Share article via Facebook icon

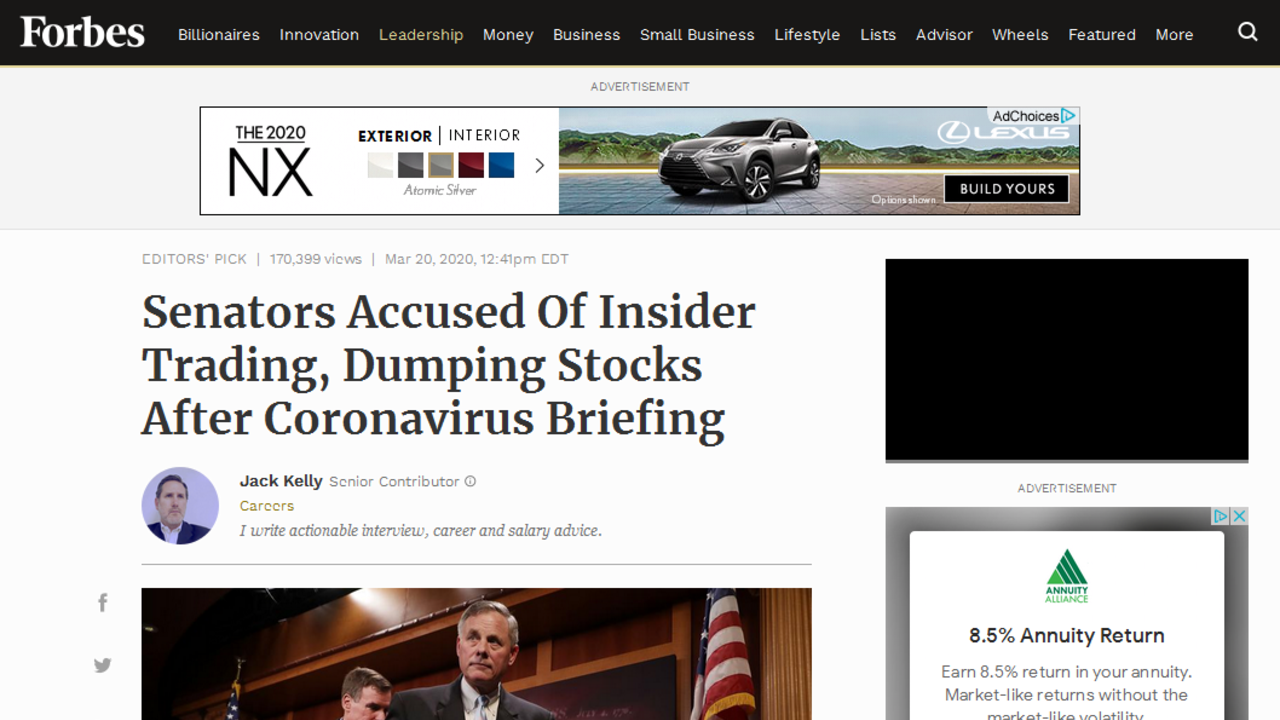(x=102, y=602)
